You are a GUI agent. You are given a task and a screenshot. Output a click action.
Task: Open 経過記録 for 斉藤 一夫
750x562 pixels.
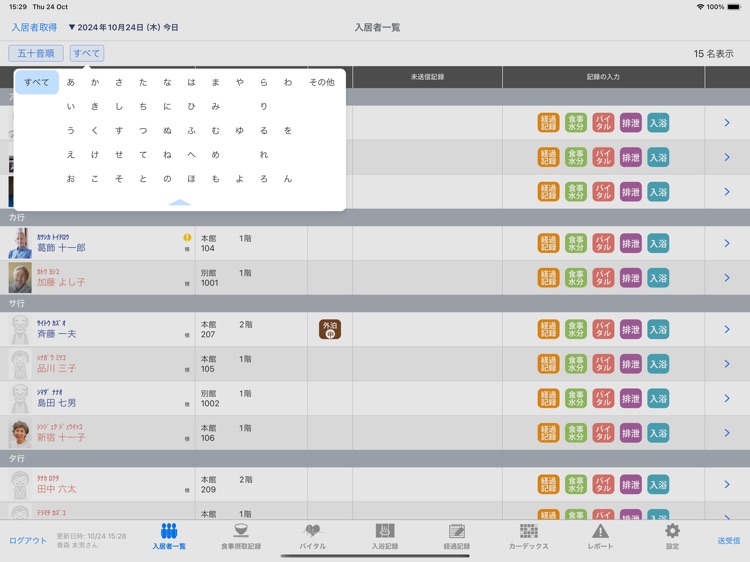pyautogui.click(x=548, y=330)
